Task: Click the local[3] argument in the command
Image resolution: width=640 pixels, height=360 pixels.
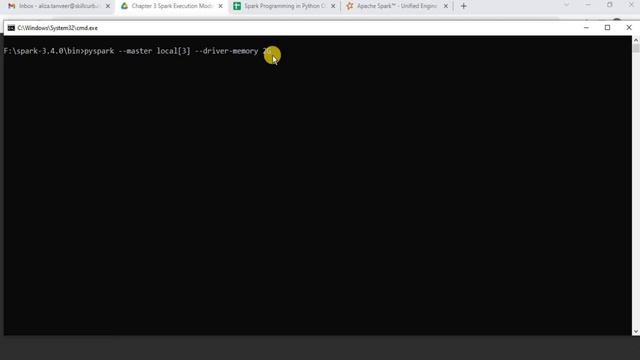Action: [x=173, y=51]
